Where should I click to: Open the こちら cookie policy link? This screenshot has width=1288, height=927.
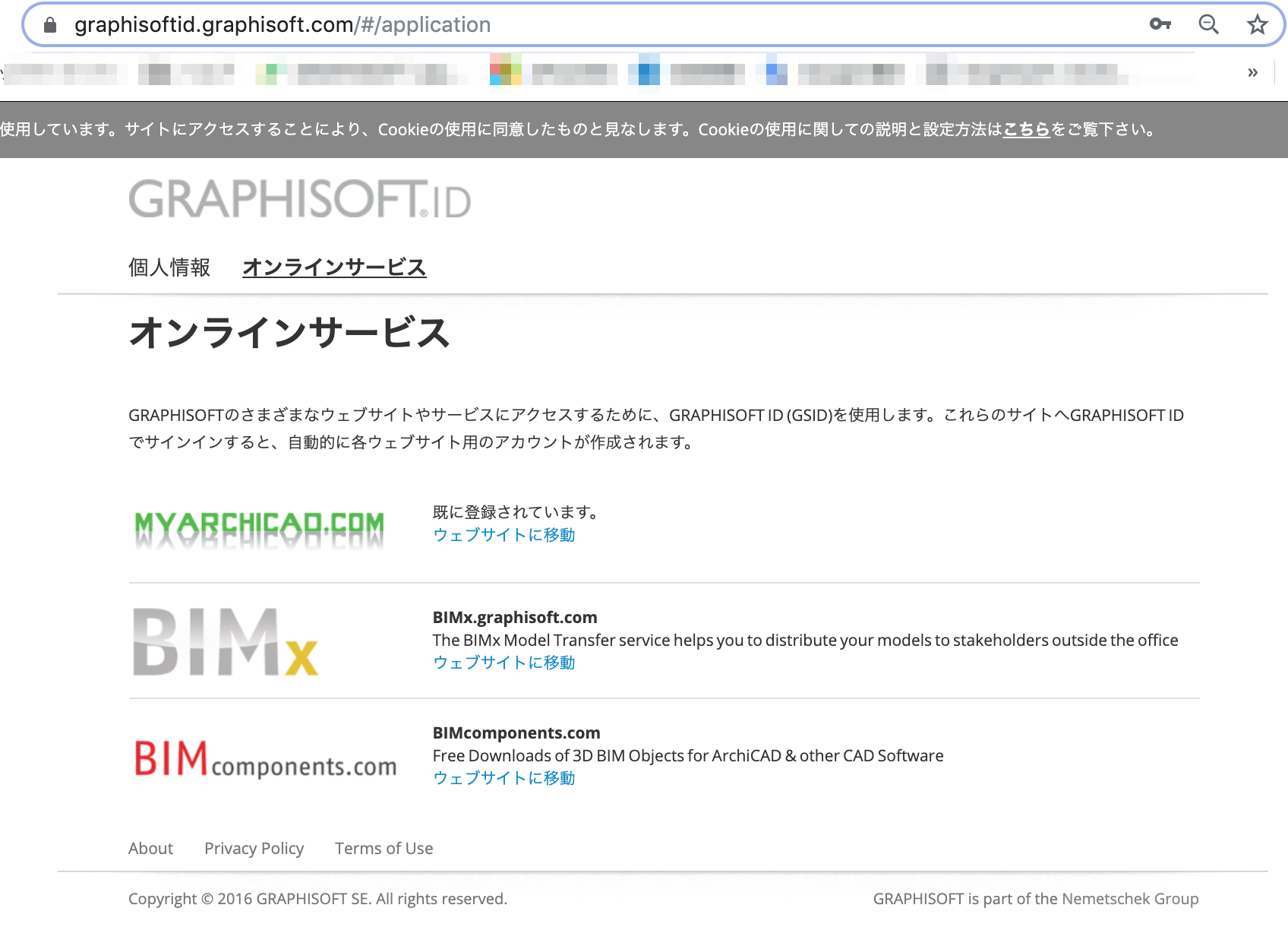[1026, 129]
